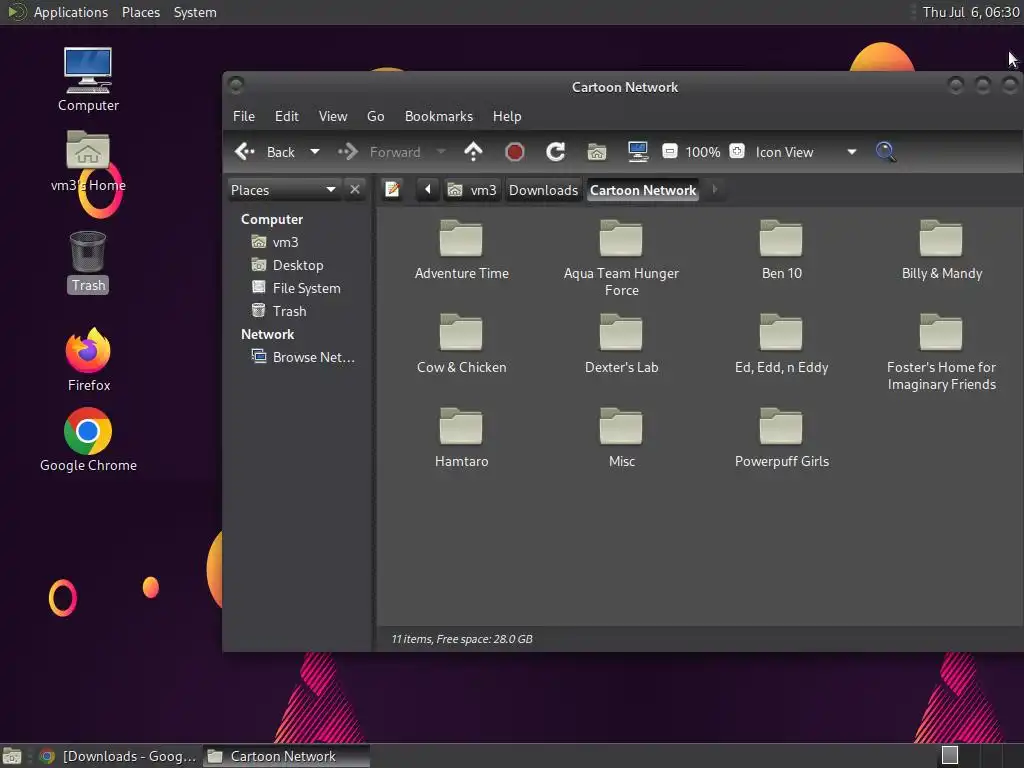Click the Forward navigation arrow
The width and height of the screenshot is (1024, 768).
(x=379, y=152)
